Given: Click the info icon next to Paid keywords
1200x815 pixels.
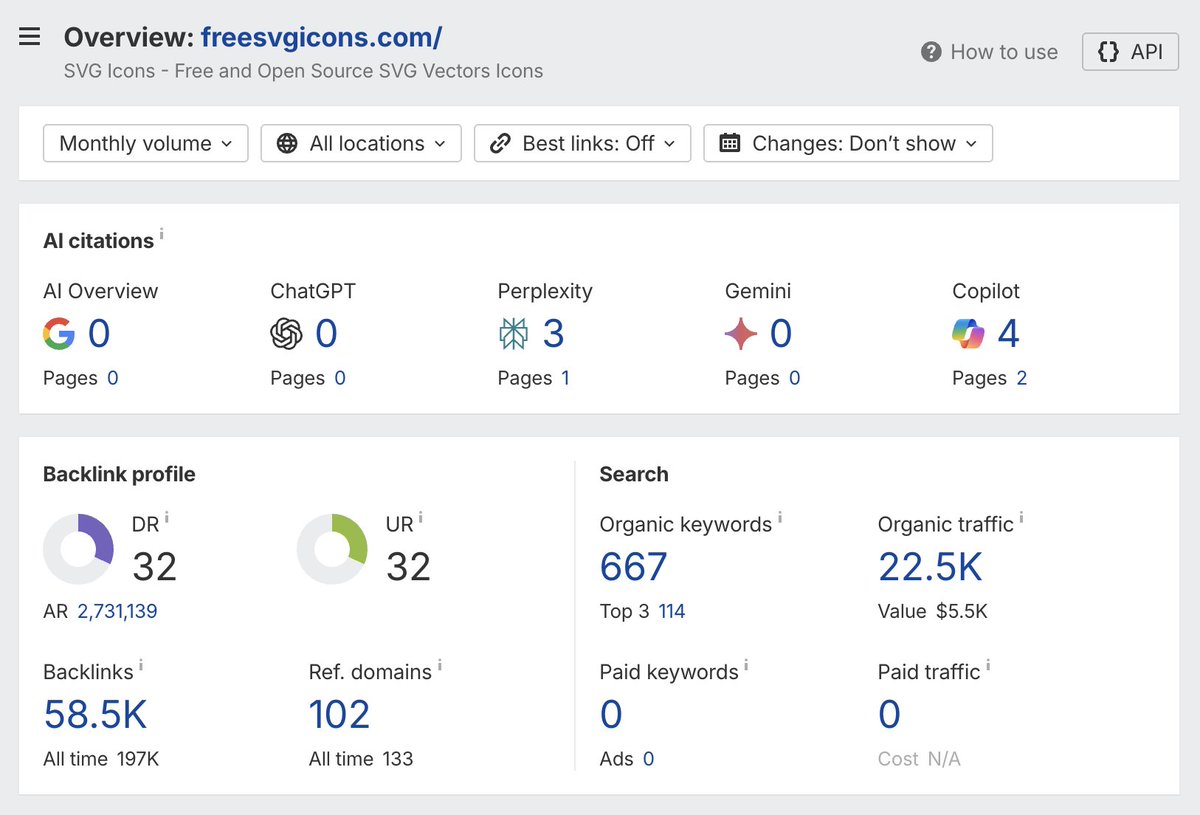Looking at the screenshot, I should pyautogui.click(x=746, y=666).
